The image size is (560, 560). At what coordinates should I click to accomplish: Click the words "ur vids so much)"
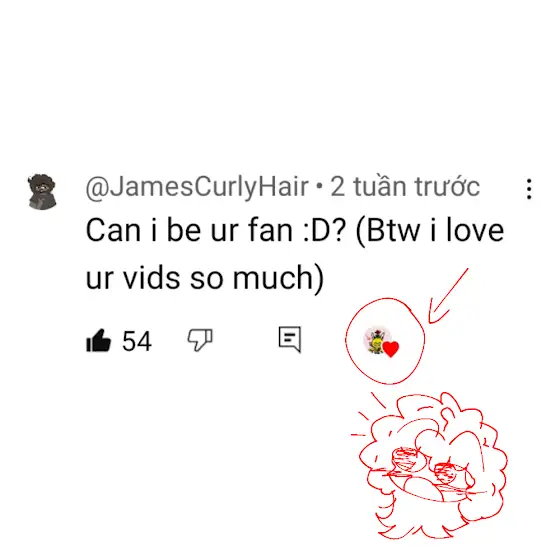205,278
